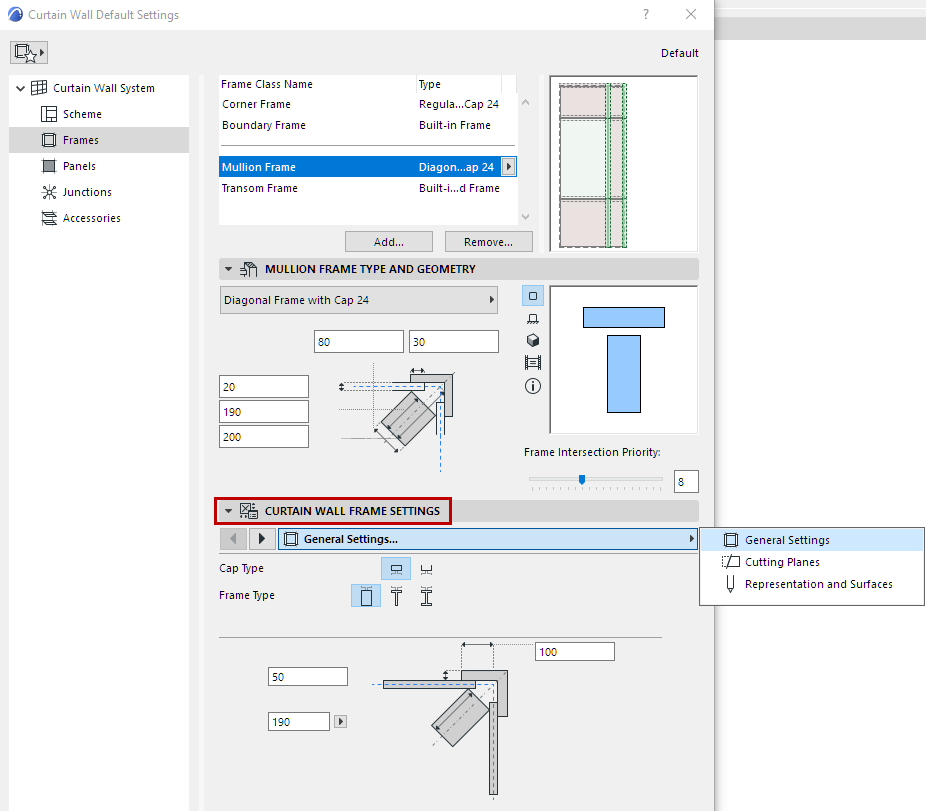The width and height of the screenshot is (926, 811).
Task: Select the 3D cube preview icon
Action: pyautogui.click(x=533, y=340)
